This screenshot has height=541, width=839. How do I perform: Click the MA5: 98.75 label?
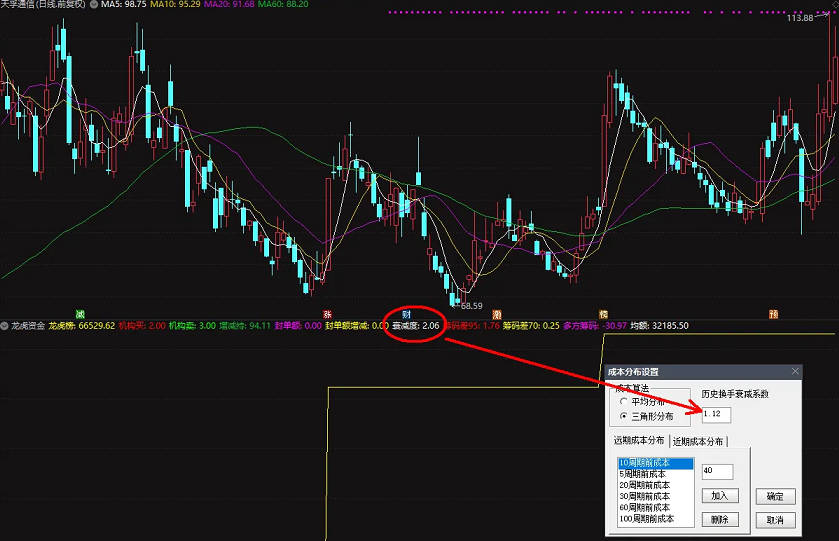(x=124, y=4)
